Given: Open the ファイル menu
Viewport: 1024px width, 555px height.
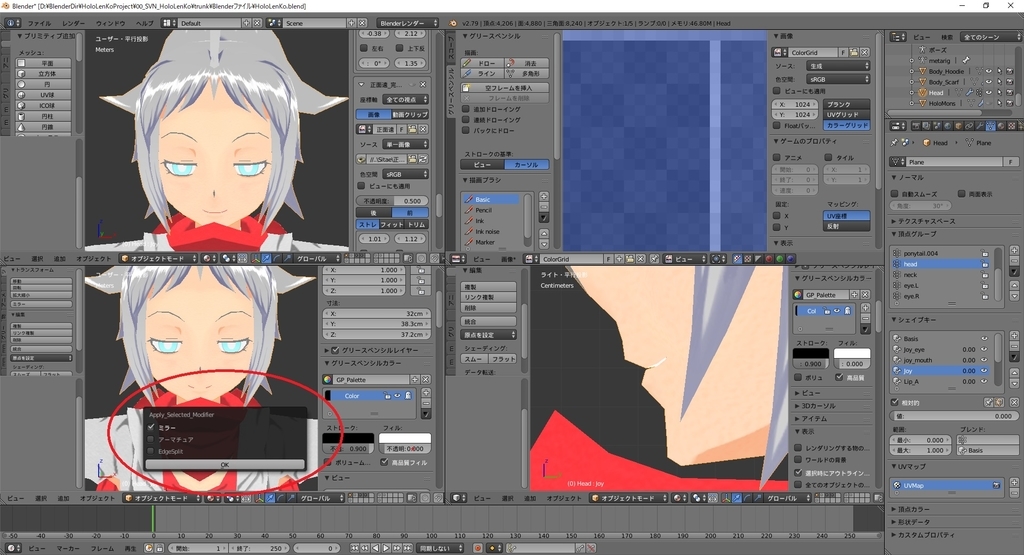Looking at the screenshot, I should pos(39,23).
